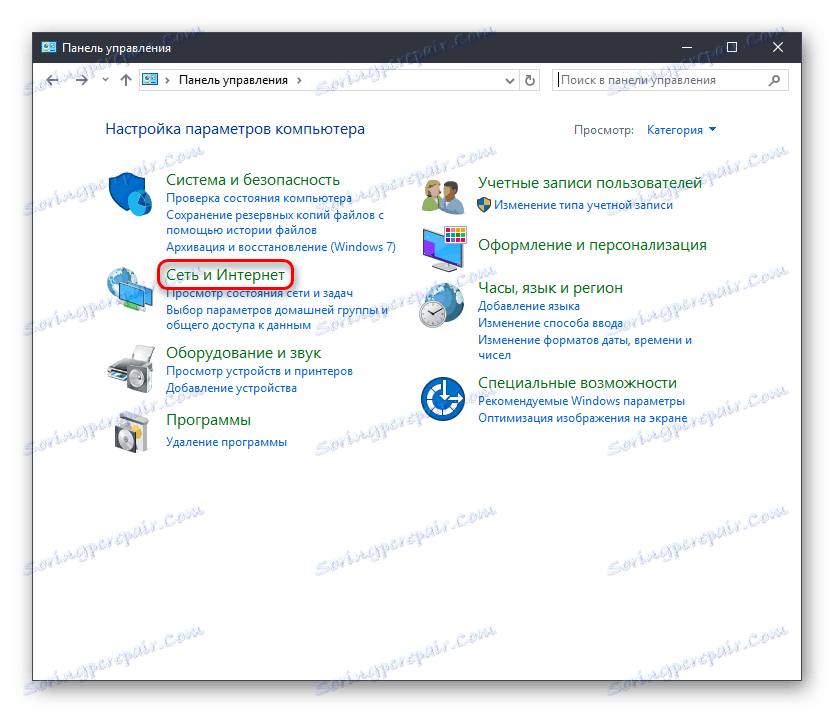Screen dimensions: 834x713
Task: Click the Control Panel icon in the address bar
Action: coord(150,78)
